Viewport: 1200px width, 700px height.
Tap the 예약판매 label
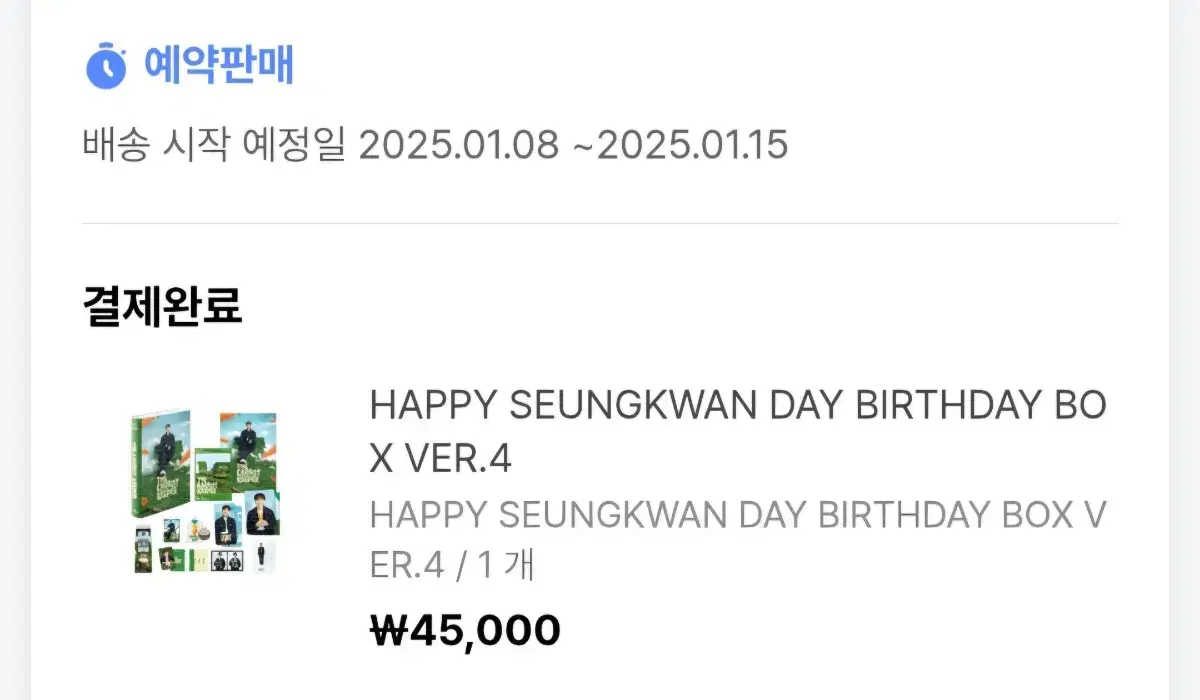tap(218, 66)
